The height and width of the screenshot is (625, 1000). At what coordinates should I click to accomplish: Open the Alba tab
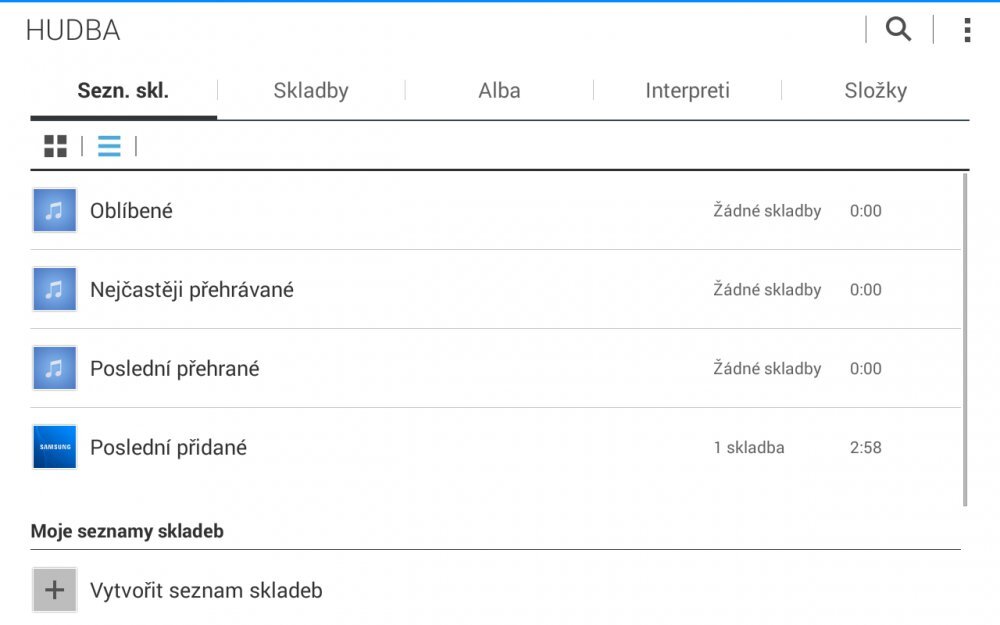click(499, 91)
